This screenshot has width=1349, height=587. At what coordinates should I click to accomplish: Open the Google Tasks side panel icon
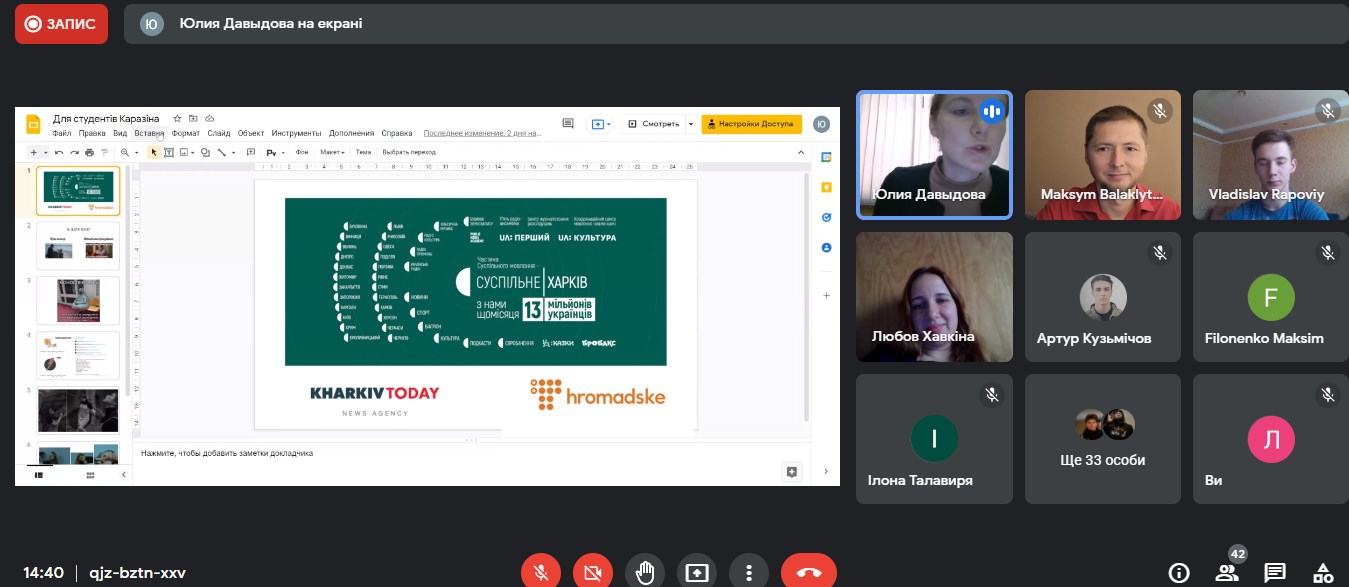pyautogui.click(x=826, y=216)
